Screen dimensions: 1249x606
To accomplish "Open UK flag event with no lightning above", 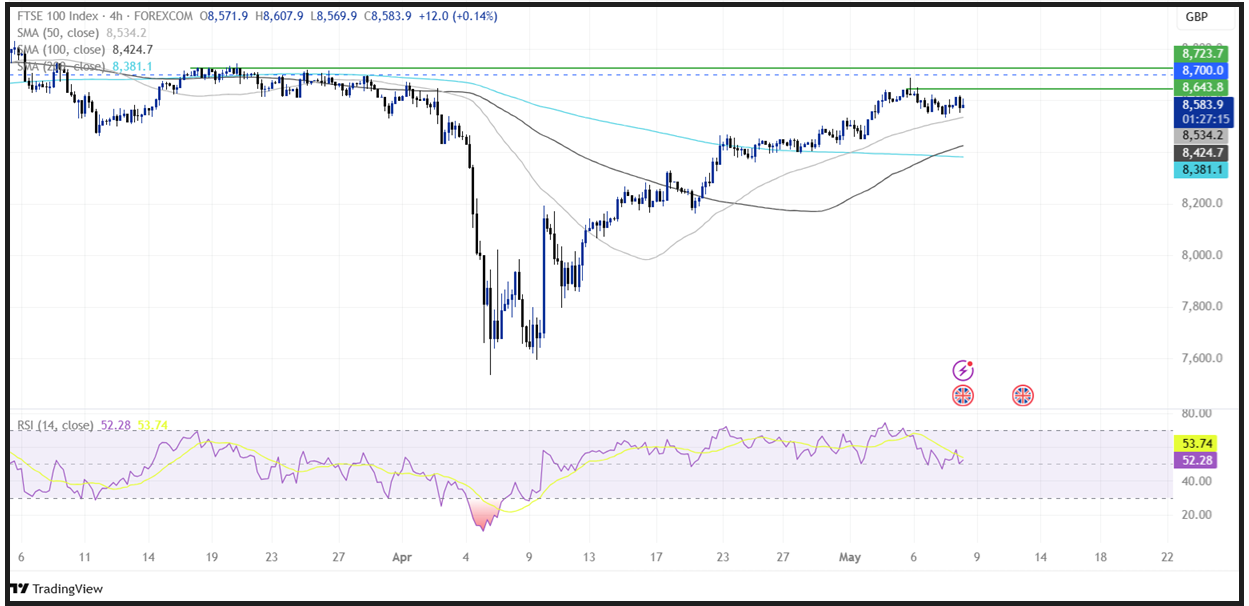I will point(1023,395).
